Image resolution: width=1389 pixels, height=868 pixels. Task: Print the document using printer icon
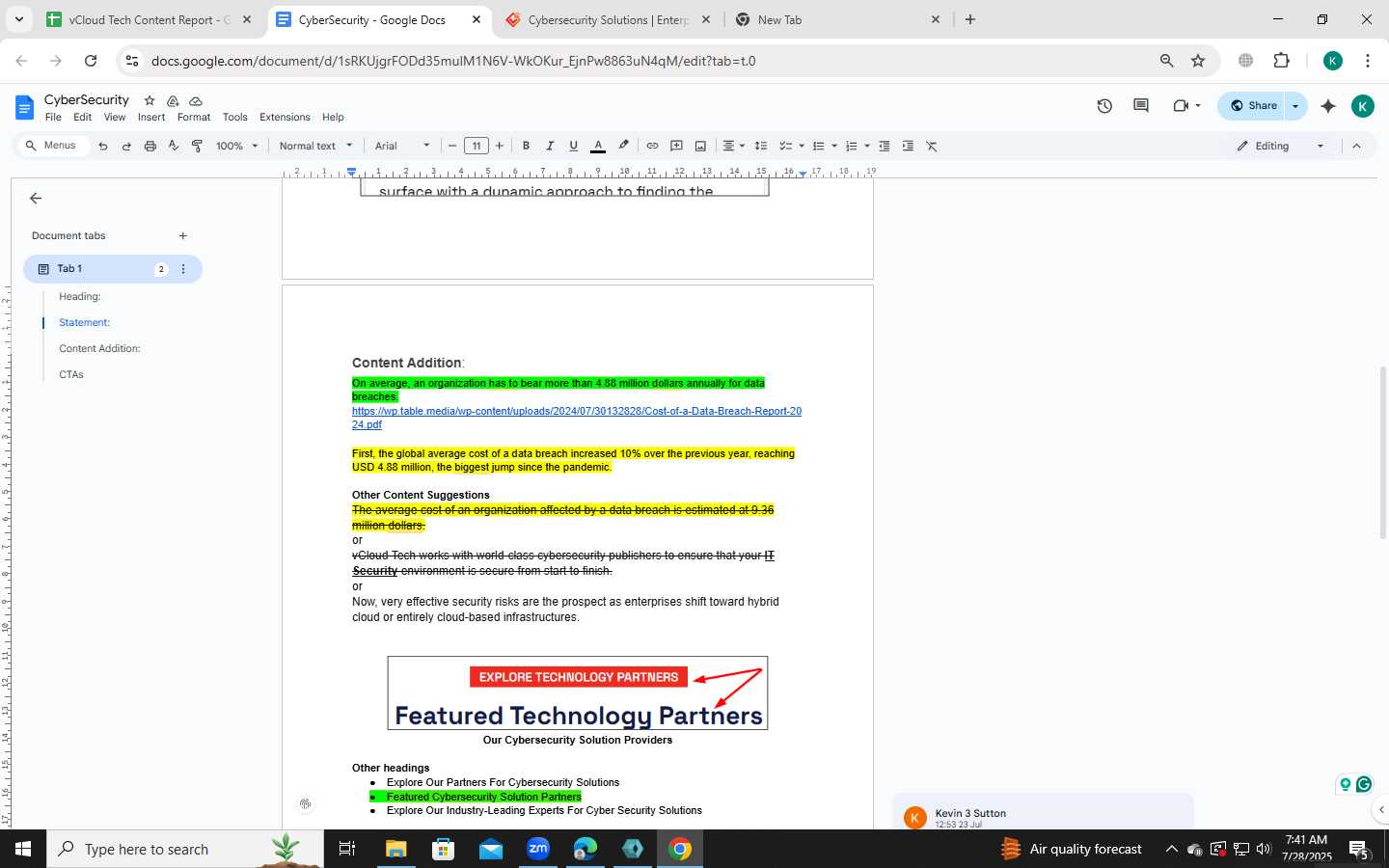pyautogui.click(x=150, y=146)
